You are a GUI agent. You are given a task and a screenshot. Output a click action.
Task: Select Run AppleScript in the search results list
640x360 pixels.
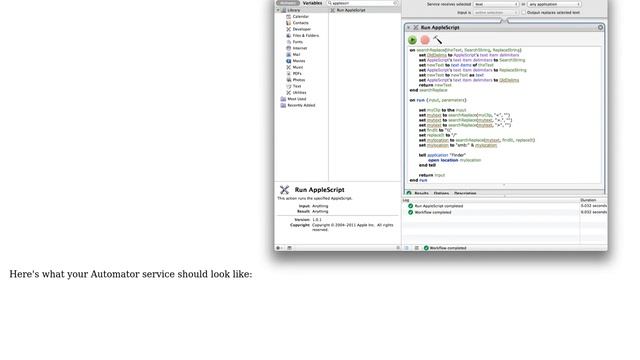[x=365, y=10]
